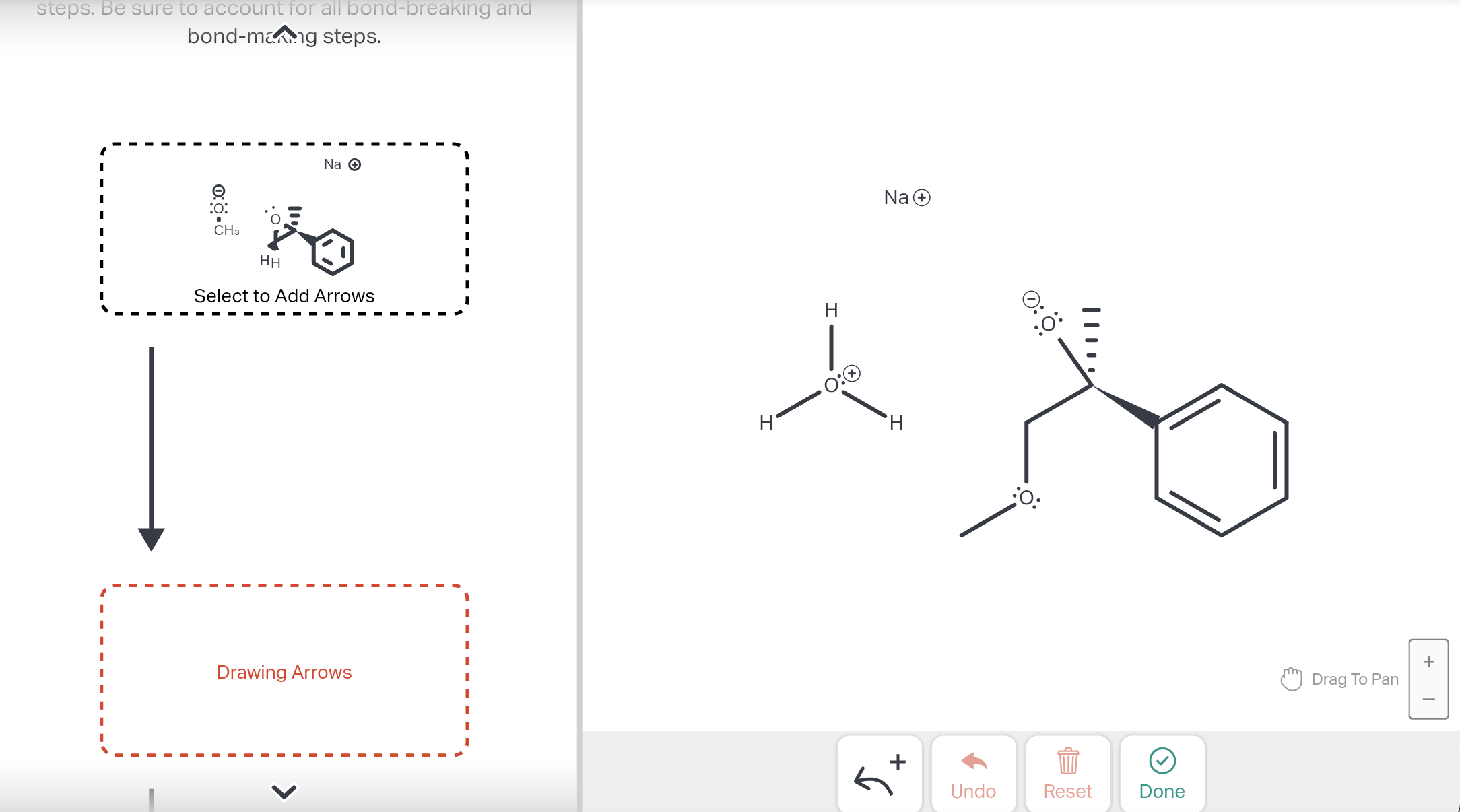Viewport: 1460px width, 812px height.
Task: Click the Drag To Pan hand icon
Action: pyautogui.click(x=1291, y=679)
